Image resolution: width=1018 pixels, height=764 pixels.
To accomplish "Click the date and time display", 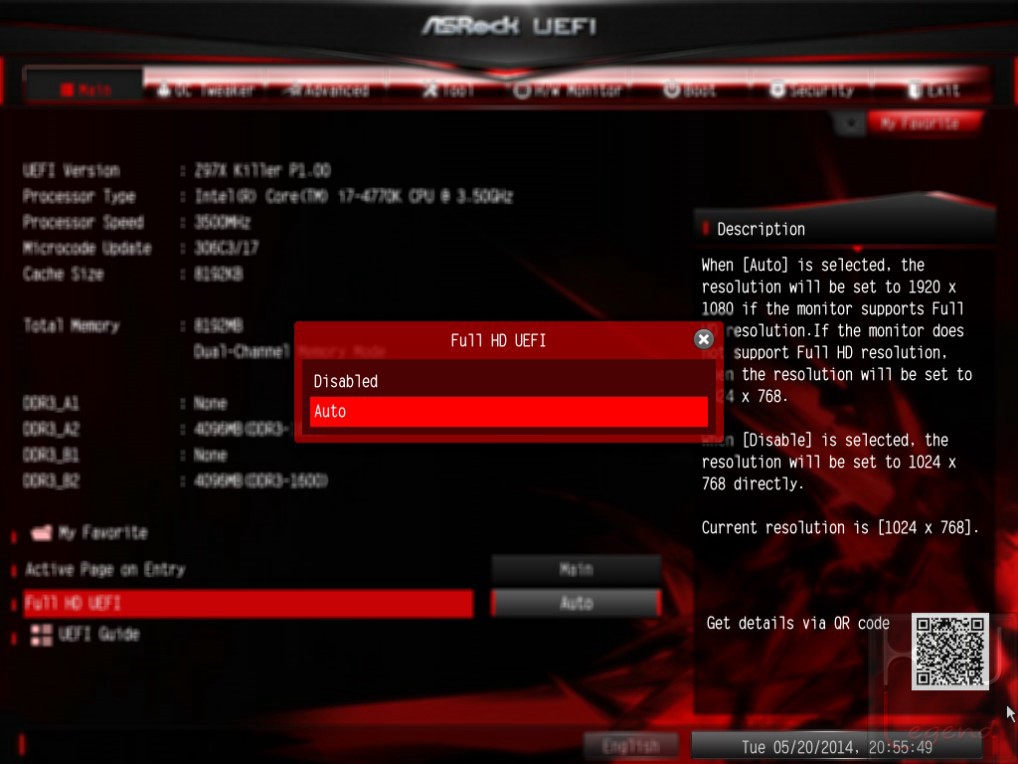I will point(836,746).
